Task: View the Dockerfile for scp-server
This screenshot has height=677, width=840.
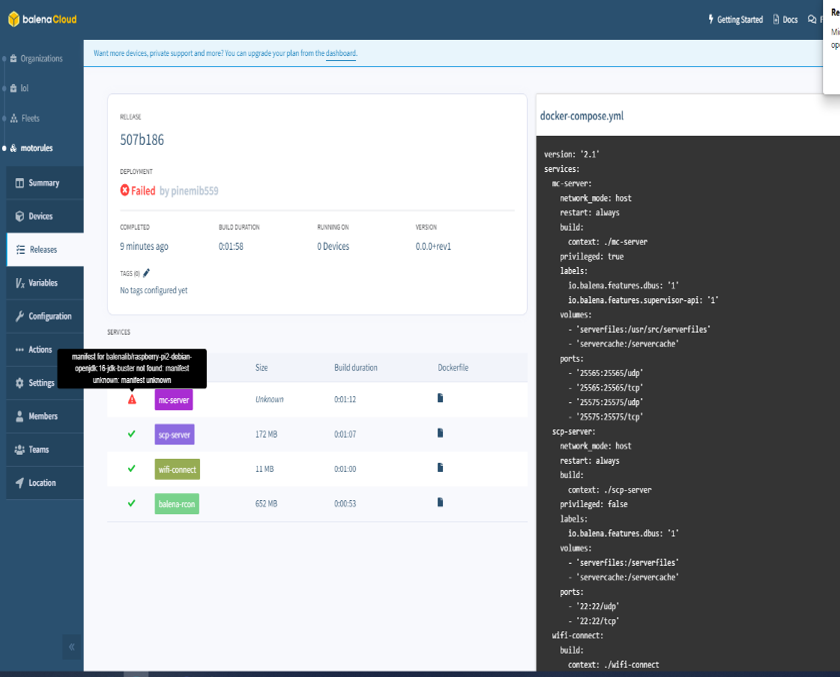Action: point(438,434)
